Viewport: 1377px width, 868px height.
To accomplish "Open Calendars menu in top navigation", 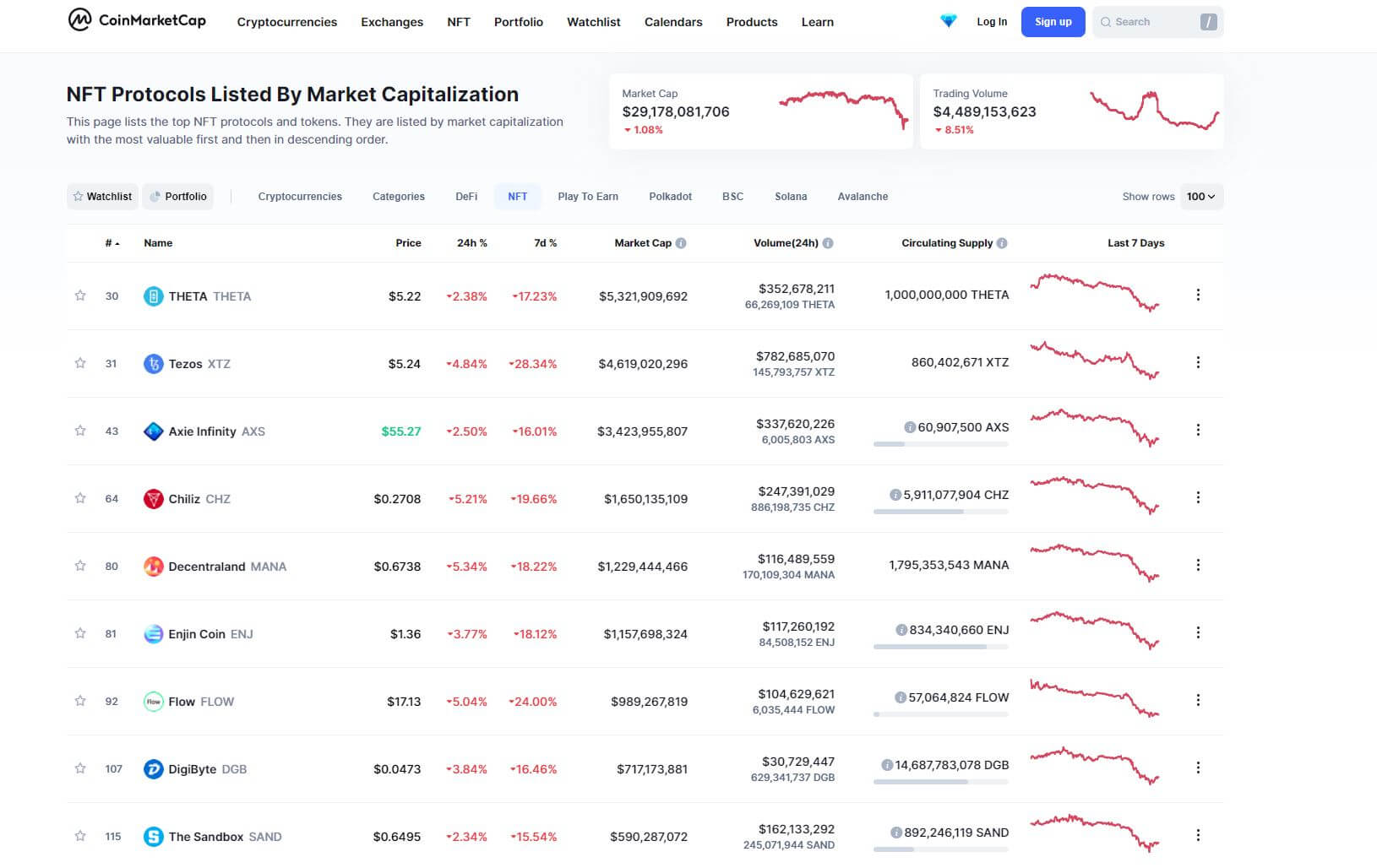I will 673,22.
